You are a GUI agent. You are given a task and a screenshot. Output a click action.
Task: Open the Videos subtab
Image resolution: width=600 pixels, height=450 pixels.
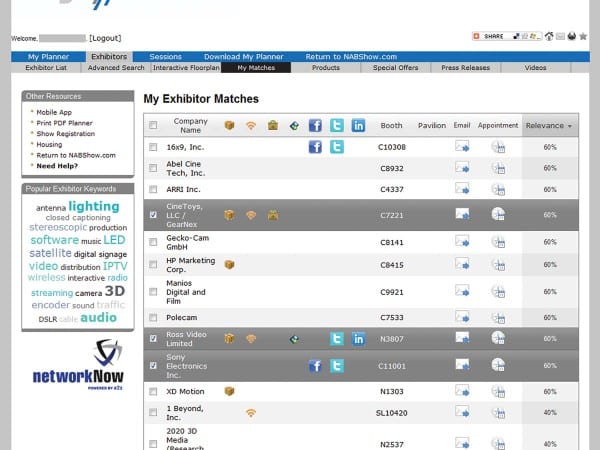(535, 68)
